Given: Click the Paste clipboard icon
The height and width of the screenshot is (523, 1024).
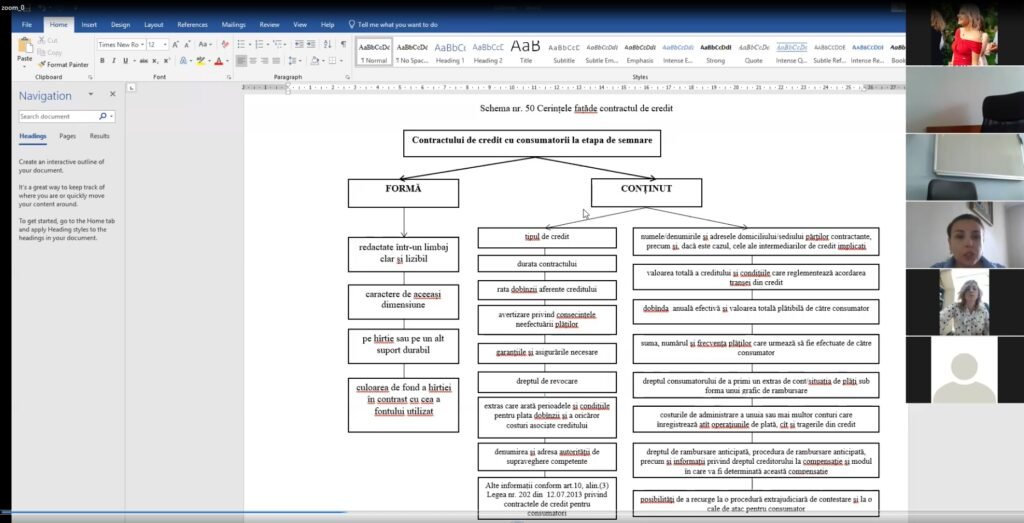Looking at the screenshot, I should (25, 47).
